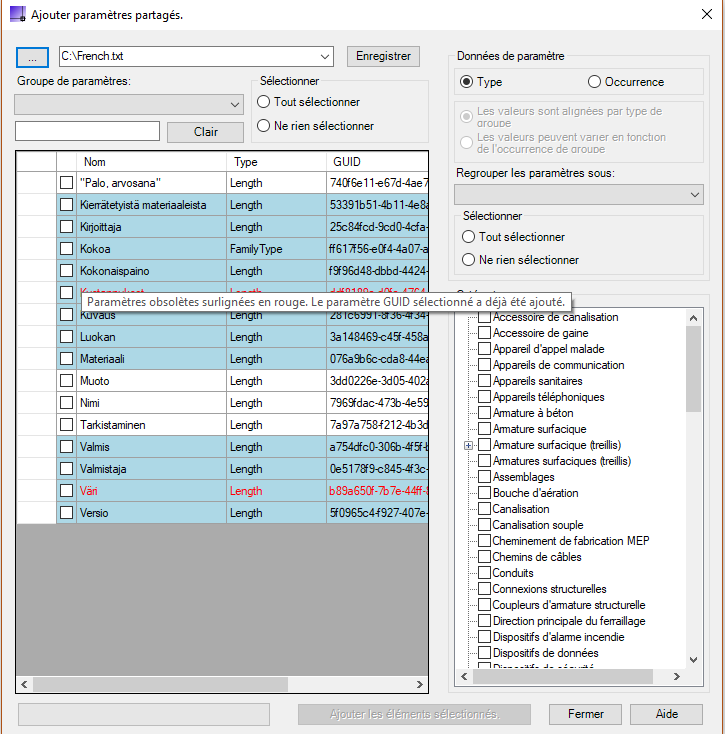Viewport: 725px width, 734px height.
Task: Check the 'Canalisation souple' category
Action: click(485, 525)
